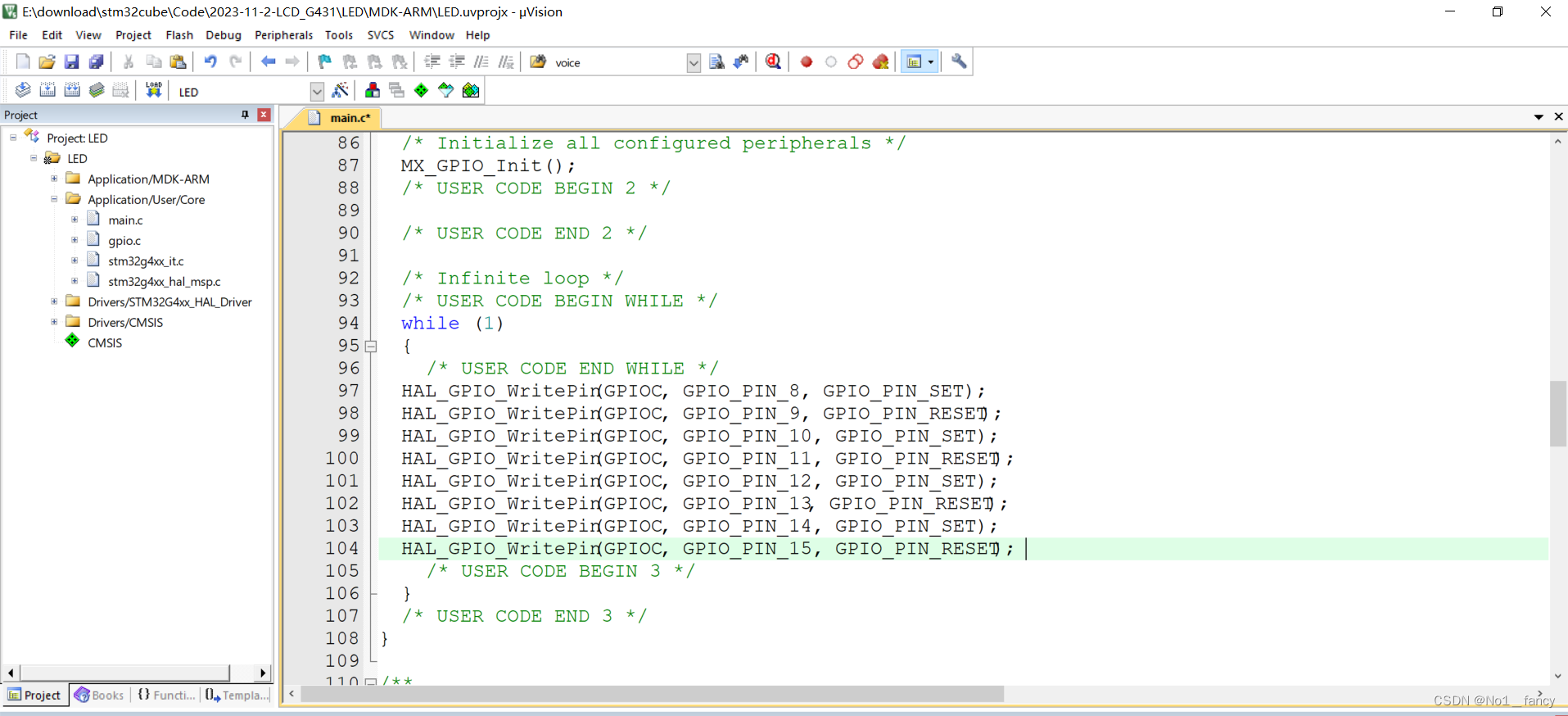1568x716 pixels.
Task: Unindent the selected lines
Action: [457, 61]
